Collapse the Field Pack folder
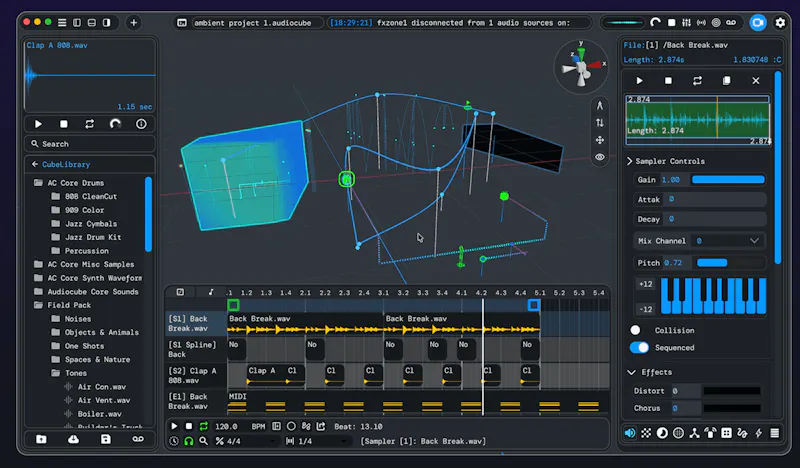Viewport: 800px width, 468px height. [62, 305]
